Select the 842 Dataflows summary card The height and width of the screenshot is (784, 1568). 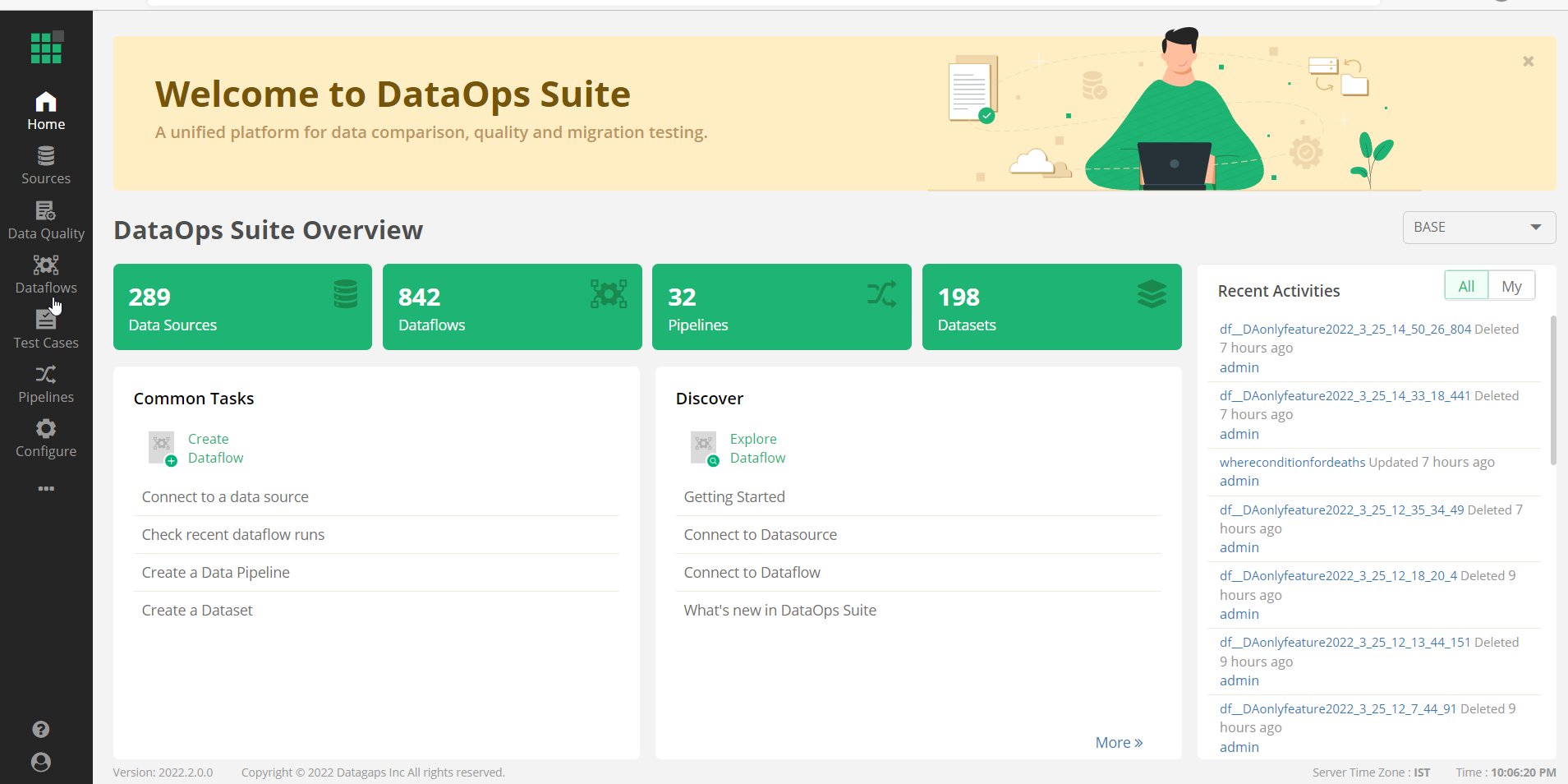point(510,307)
